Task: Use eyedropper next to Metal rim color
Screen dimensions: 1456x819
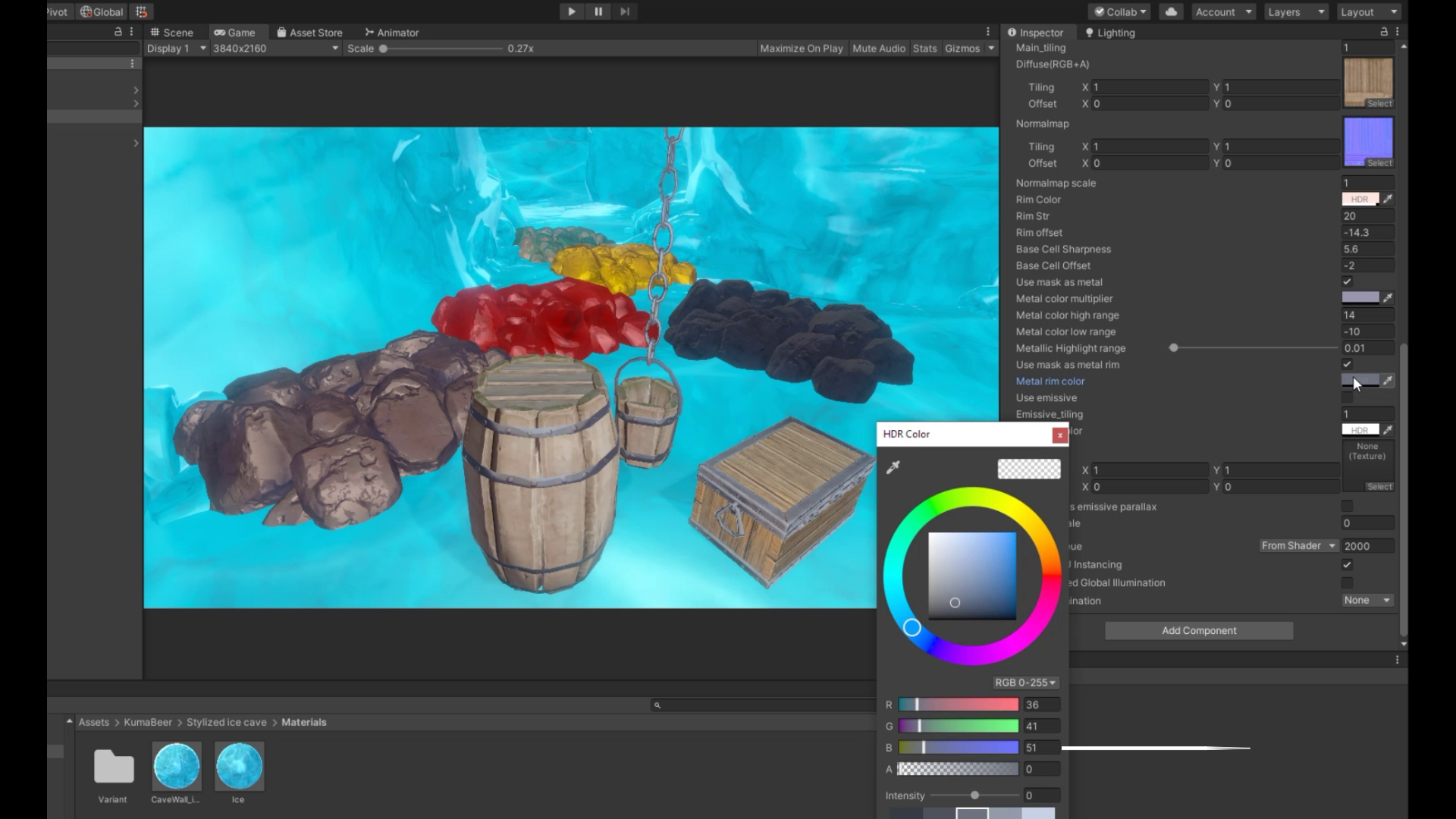Action: click(x=1388, y=381)
